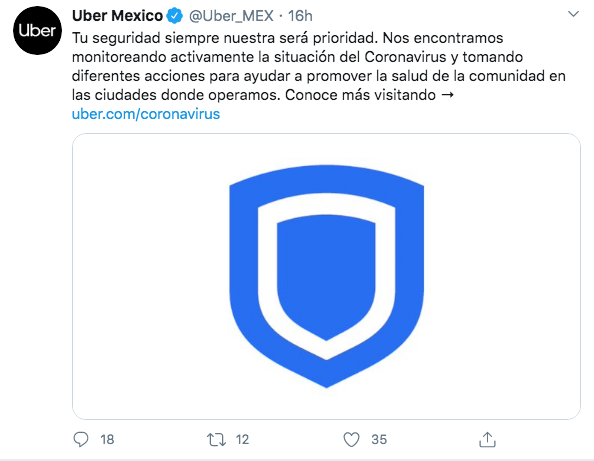Expand the tweet options chevron
The height and width of the screenshot is (461, 594).
point(574,14)
